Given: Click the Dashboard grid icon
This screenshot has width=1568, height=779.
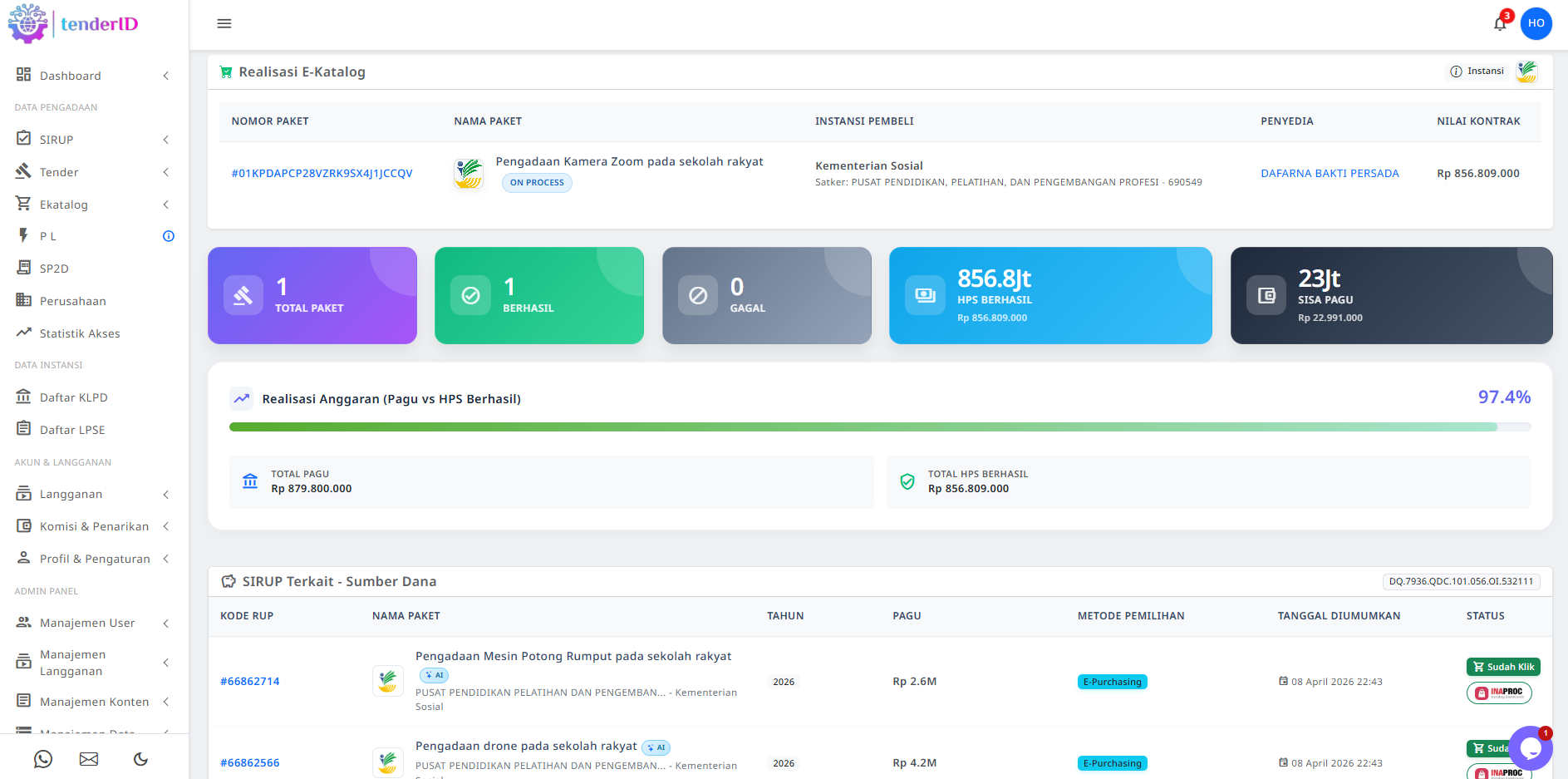Looking at the screenshot, I should coord(23,75).
